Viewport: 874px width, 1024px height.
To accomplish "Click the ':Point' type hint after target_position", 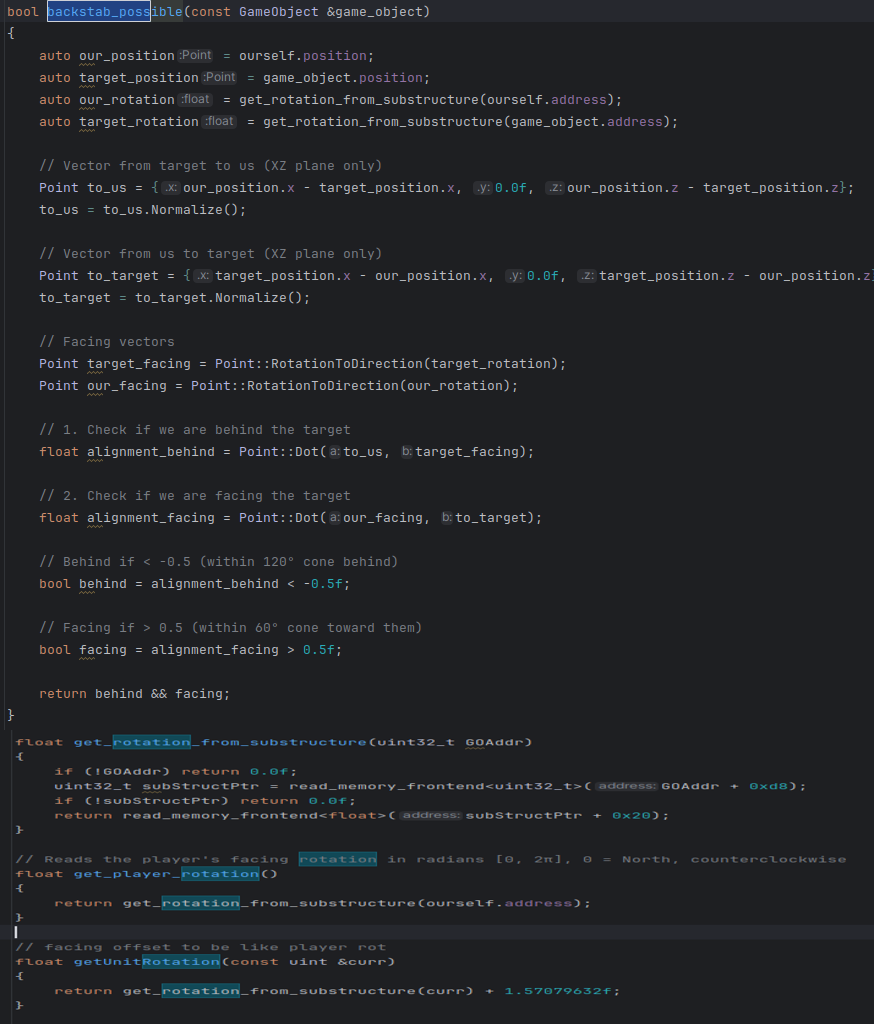I will click(x=220, y=77).
